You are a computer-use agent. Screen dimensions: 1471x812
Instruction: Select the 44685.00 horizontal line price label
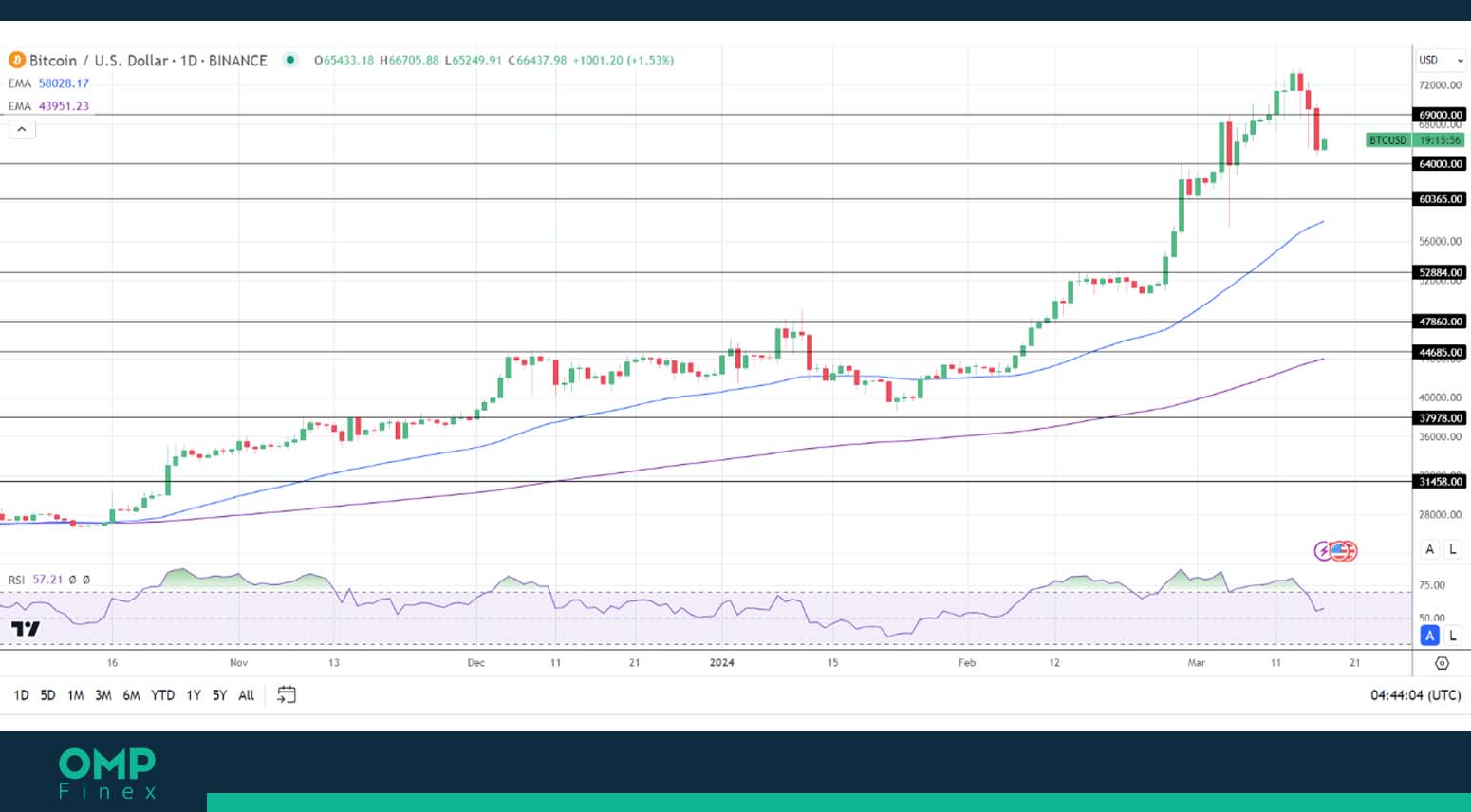(x=1441, y=352)
